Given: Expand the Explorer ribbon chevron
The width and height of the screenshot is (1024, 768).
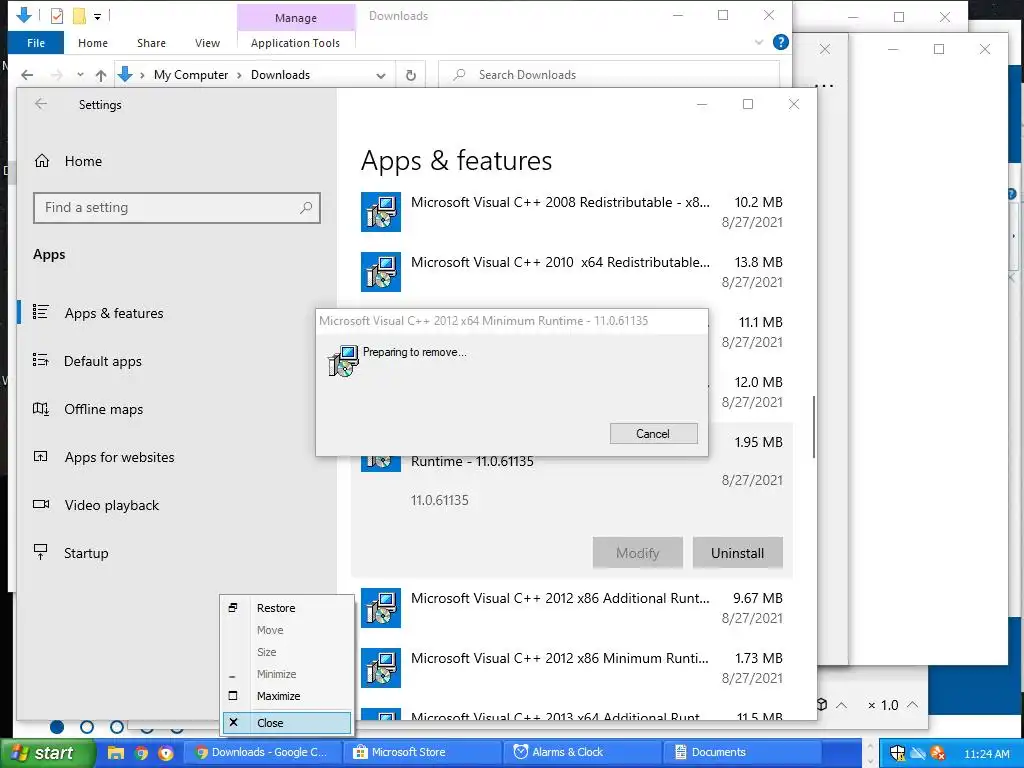Looking at the screenshot, I should pos(759,42).
